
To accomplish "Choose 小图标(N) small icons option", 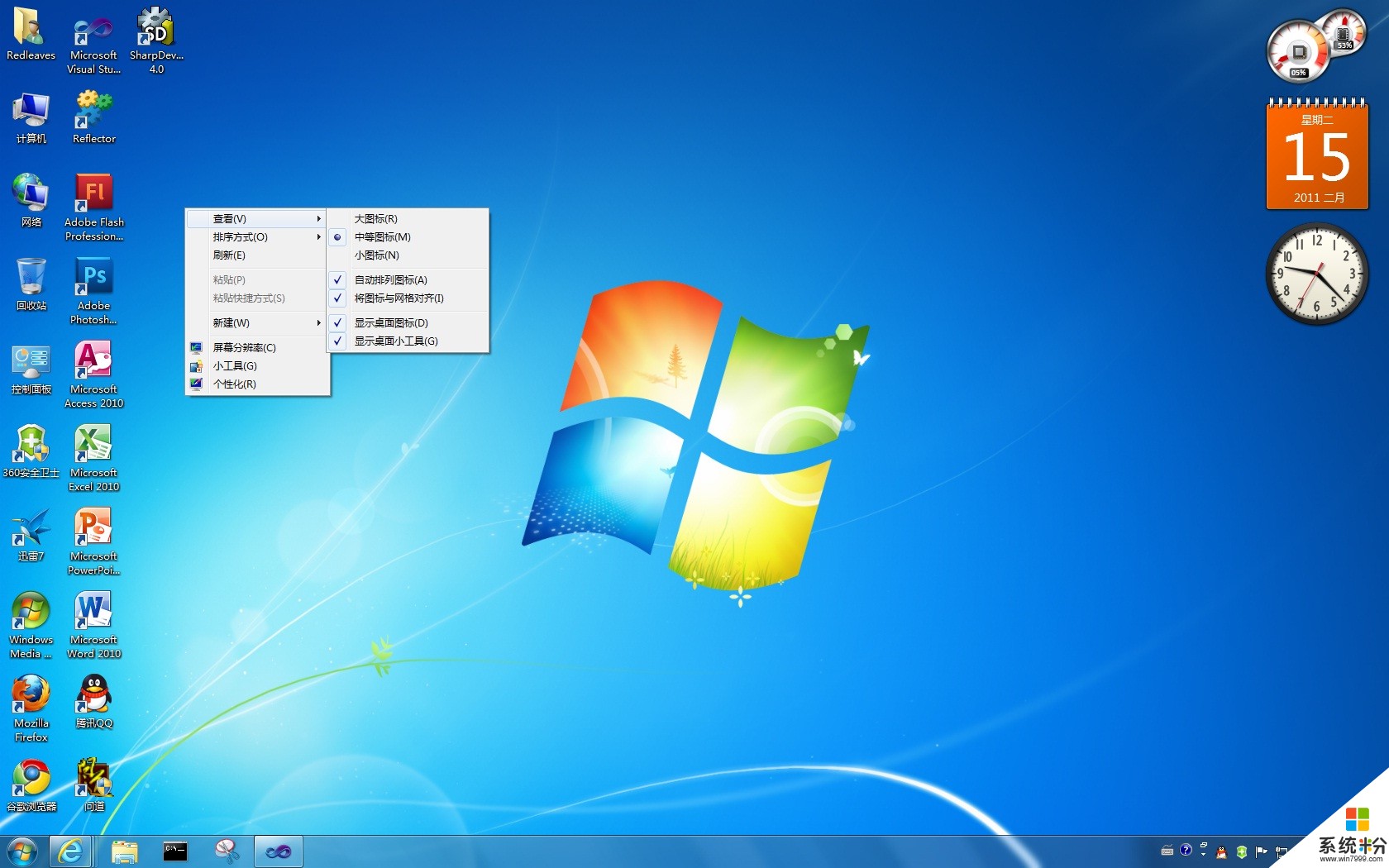I will pyautogui.click(x=408, y=255).
